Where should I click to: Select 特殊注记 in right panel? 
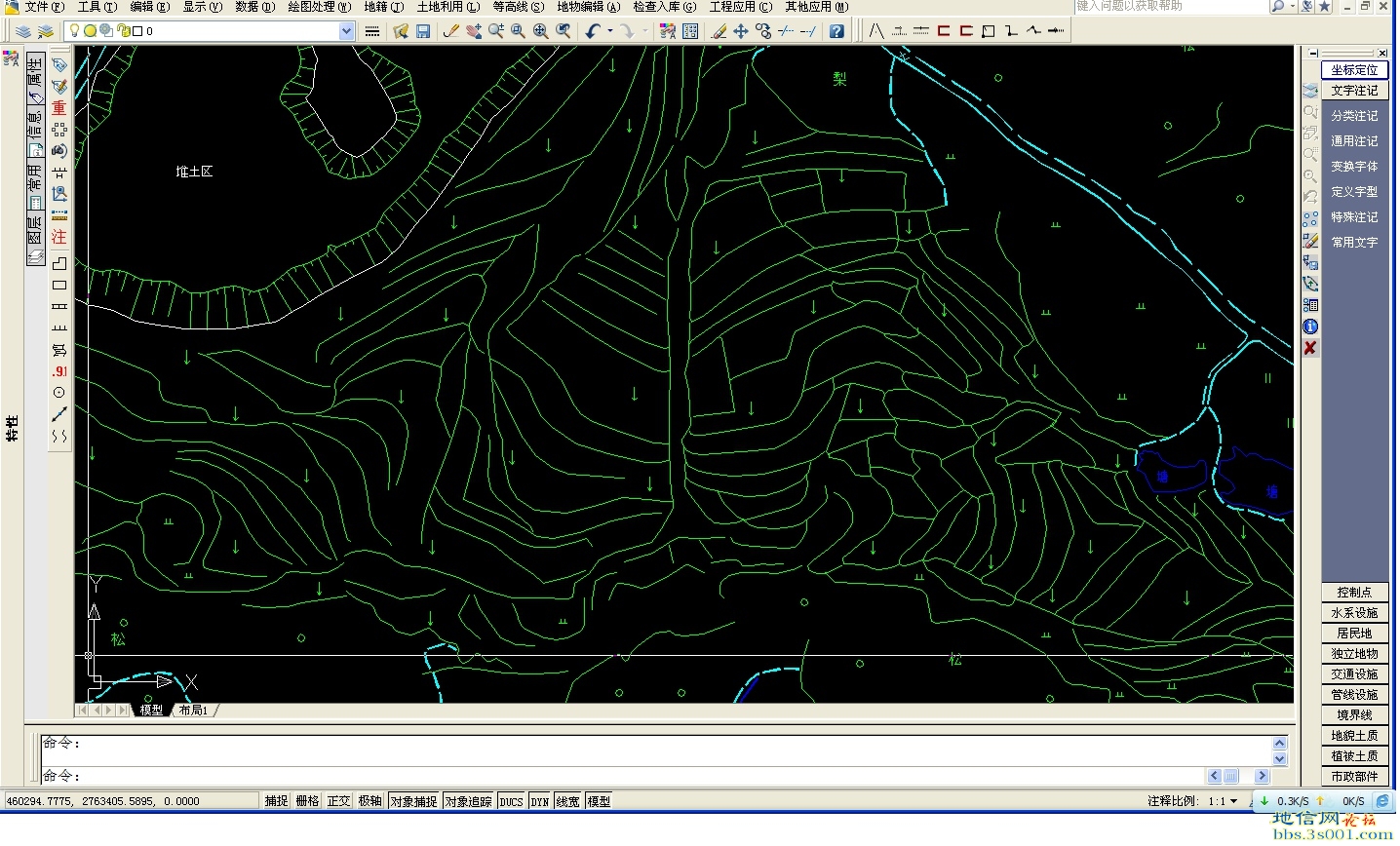coord(1354,217)
